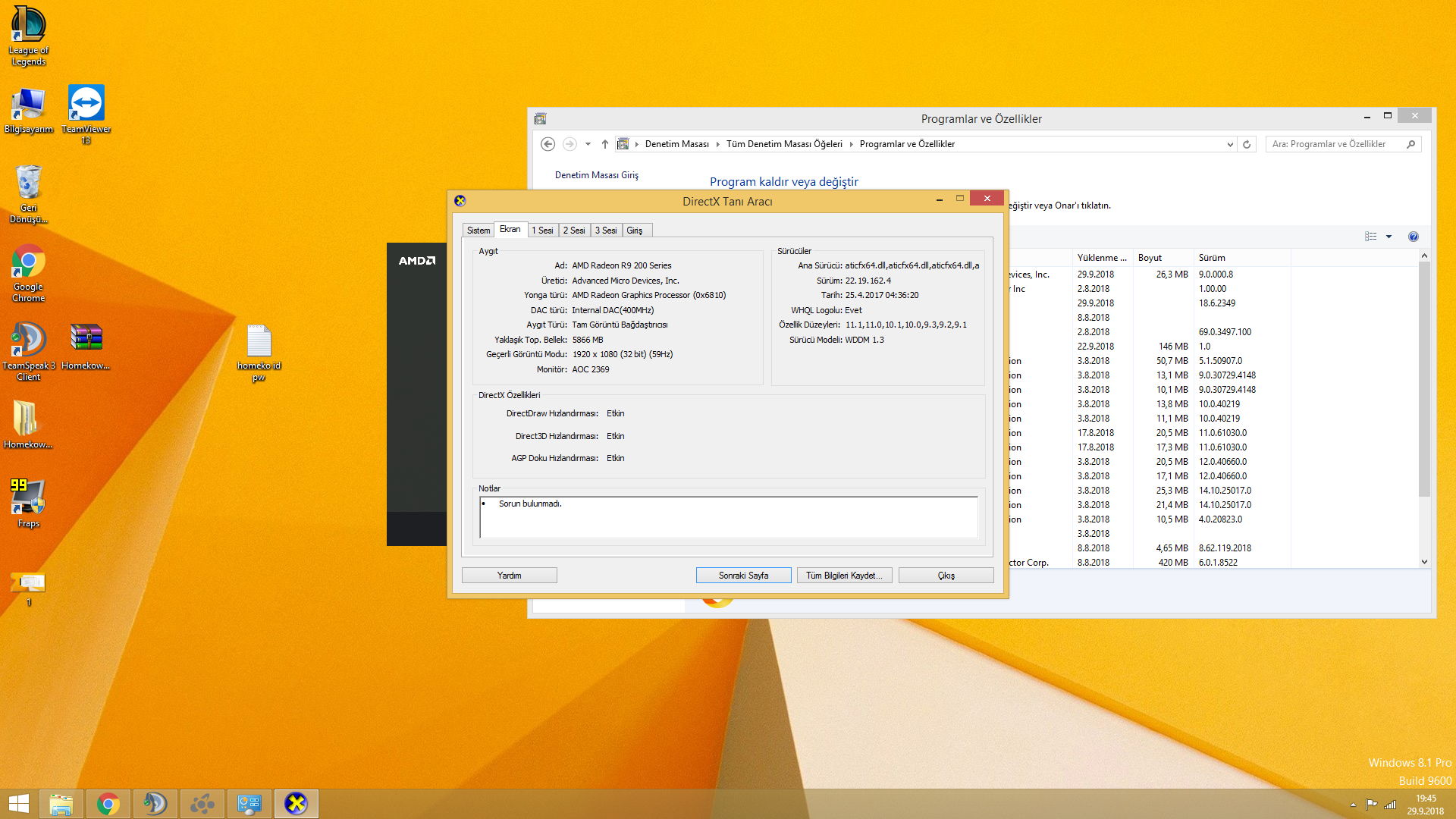This screenshot has height=819, width=1456.
Task: Click Tüm Bilgileri Kaydet button
Action: coord(844,576)
